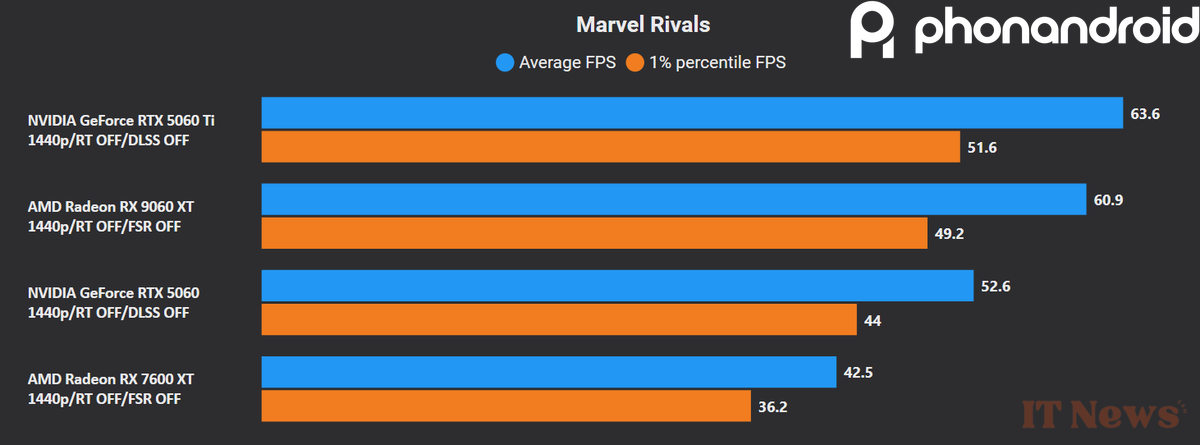
Task: Select the RTX 5060 average FPS bar
Action: pyautogui.click(x=617, y=286)
